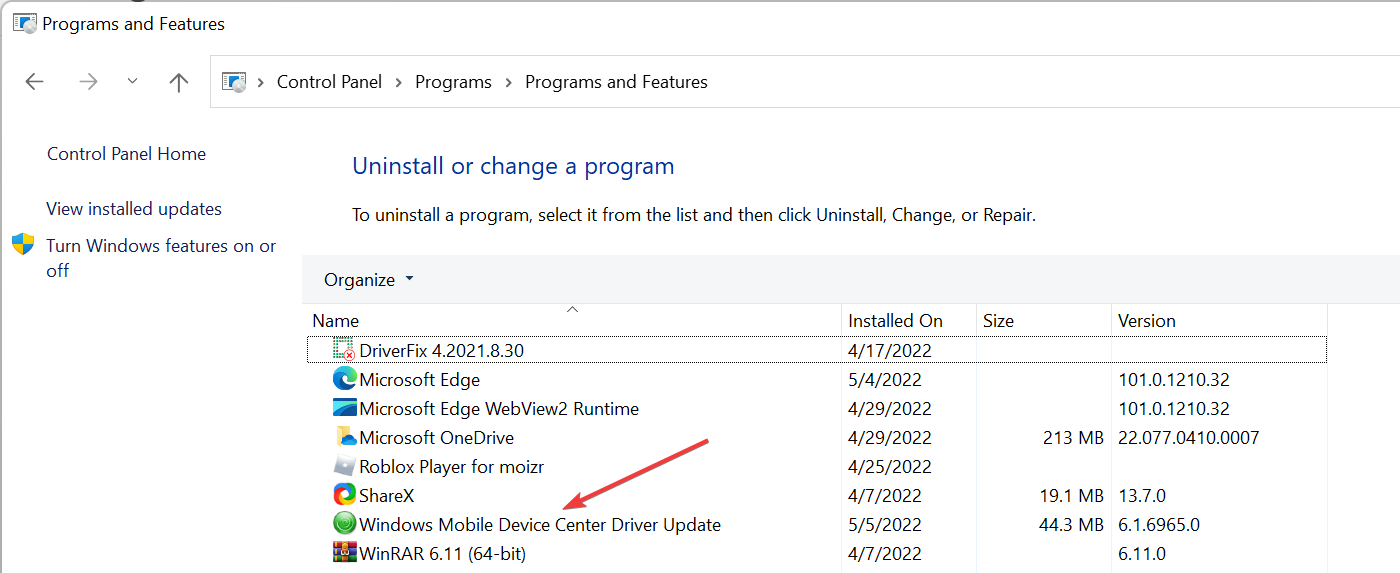Click install date 4/25/2022
1400x573 pixels.
click(890, 467)
